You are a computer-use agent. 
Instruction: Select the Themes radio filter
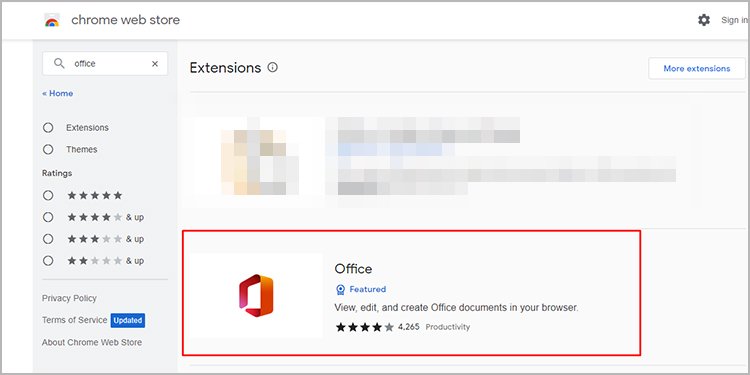point(48,149)
